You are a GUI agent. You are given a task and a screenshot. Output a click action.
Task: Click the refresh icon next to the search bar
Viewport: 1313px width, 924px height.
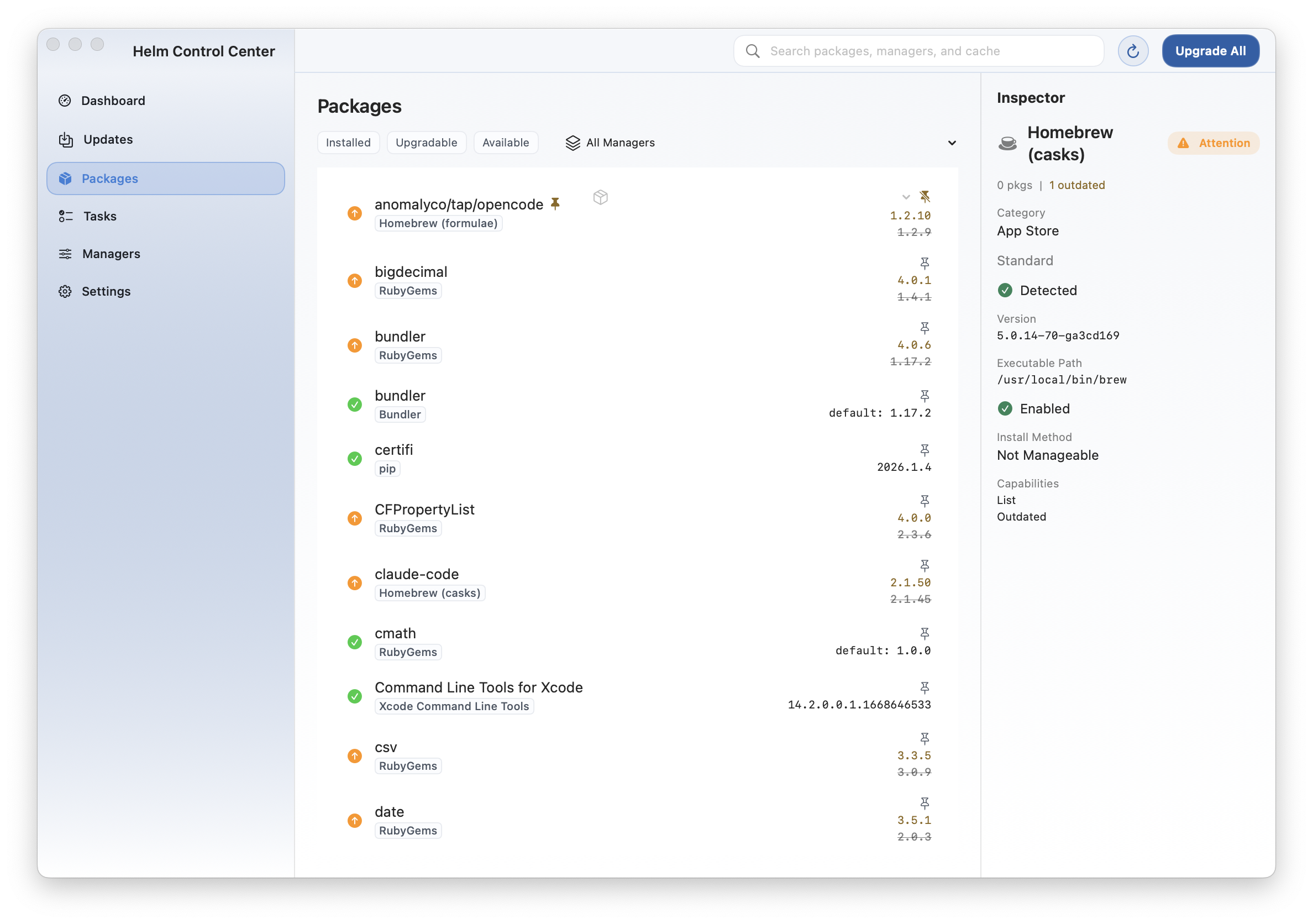1133,50
